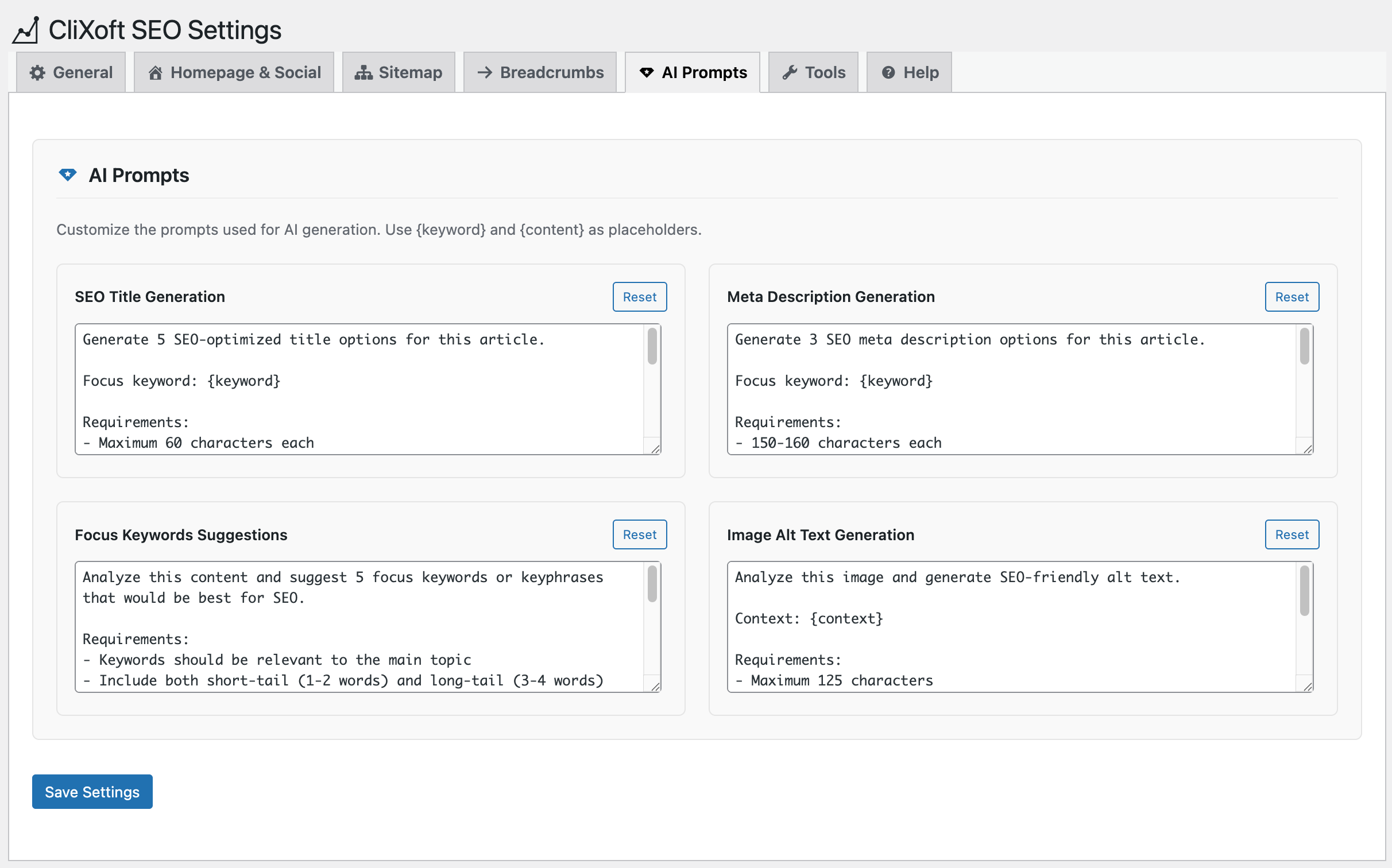
Task: Open the Homepage & Social tab
Action: [x=234, y=73]
